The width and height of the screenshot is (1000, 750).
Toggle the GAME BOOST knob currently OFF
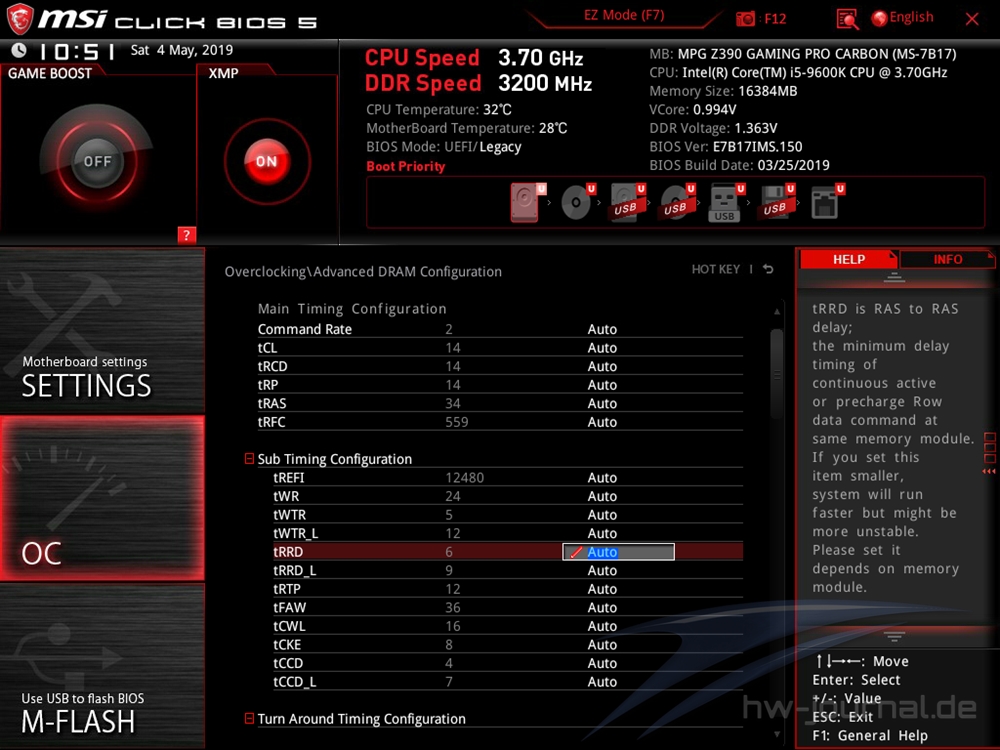pyautogui.click(x=97, y=161)
